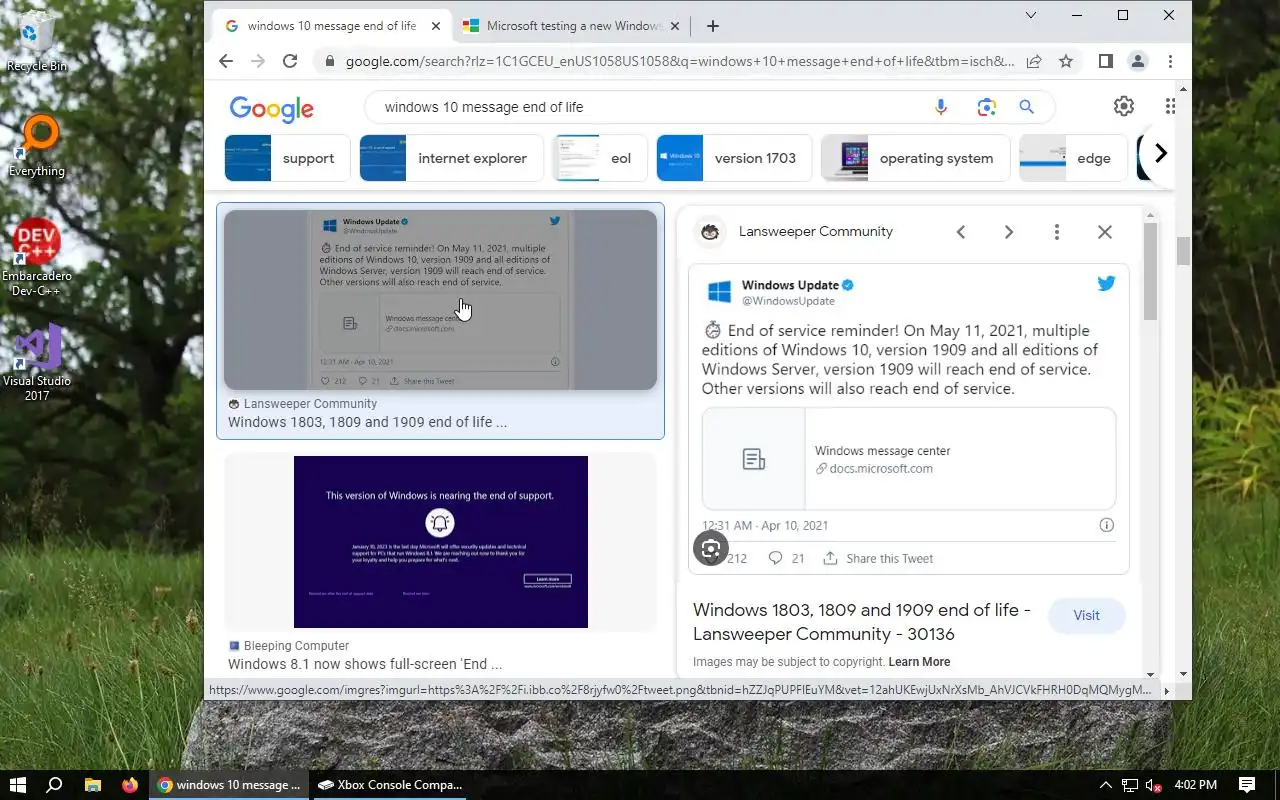
Task: Click the Google logo
Action: click(x=272, y=108)
